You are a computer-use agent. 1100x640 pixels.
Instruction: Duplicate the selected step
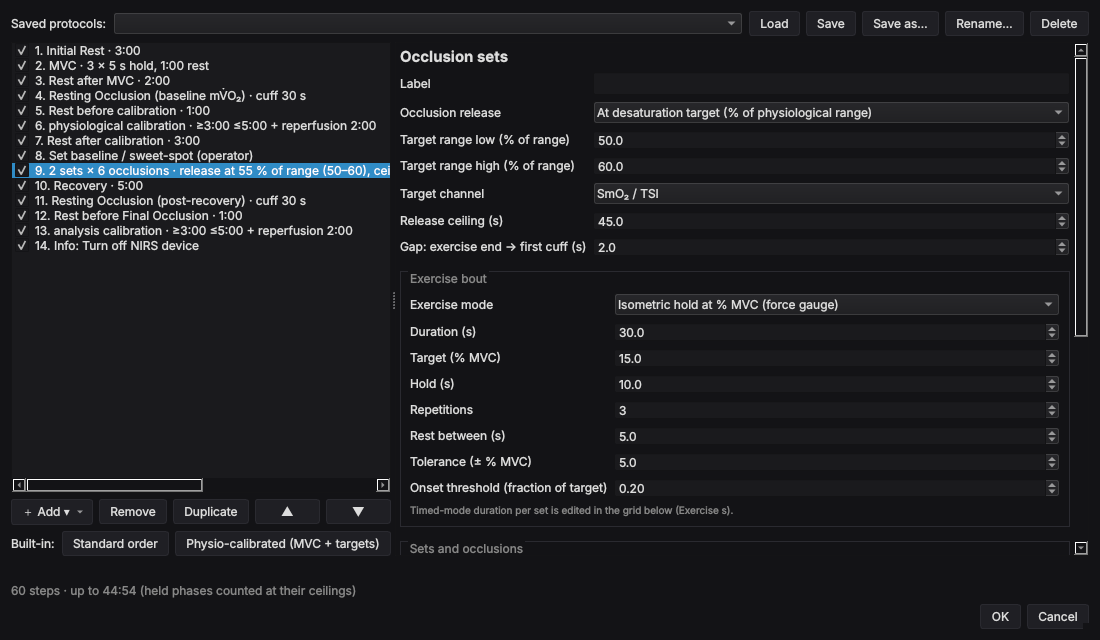point(210,512)
